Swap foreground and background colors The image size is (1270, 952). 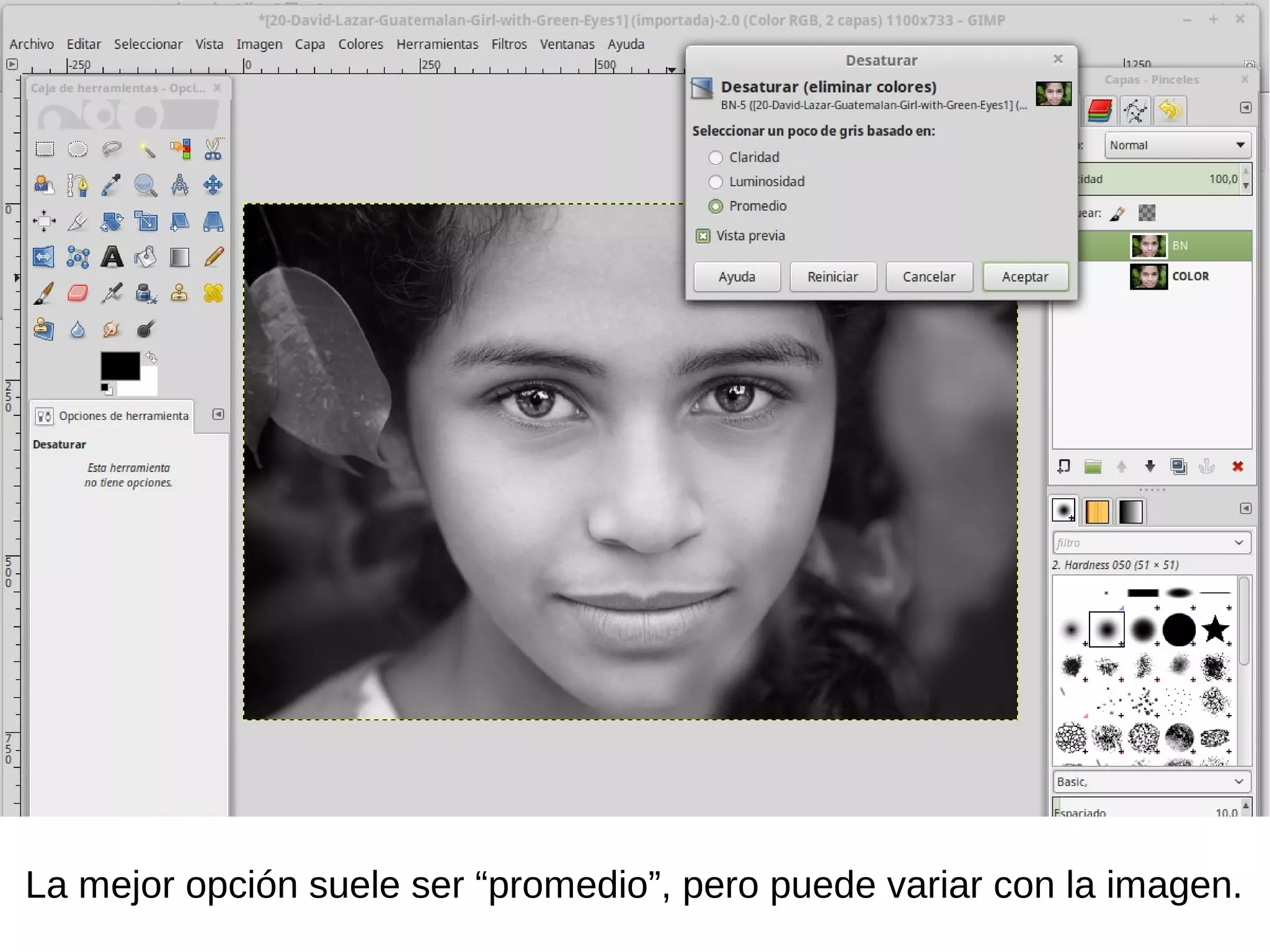point(151,357)
